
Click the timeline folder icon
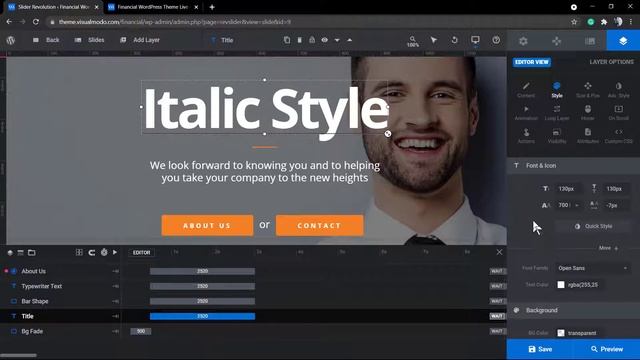pos(31,253)
